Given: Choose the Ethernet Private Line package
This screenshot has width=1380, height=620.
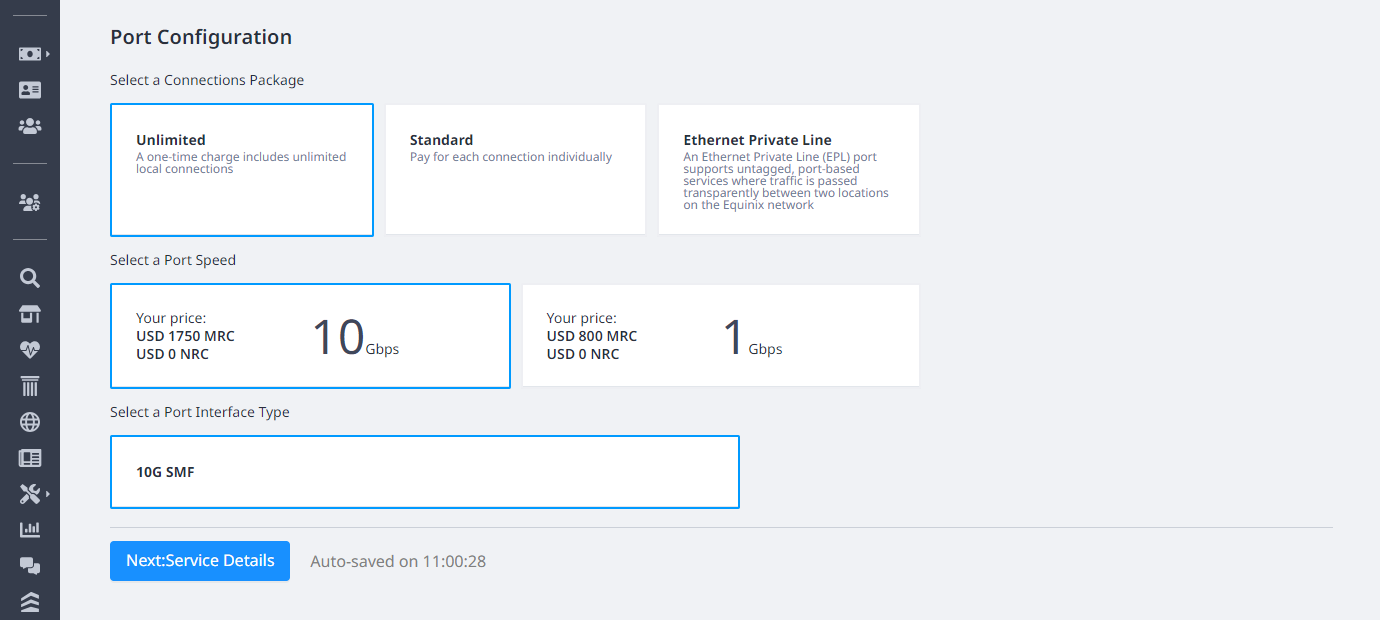Looking at the screenshot, I should coord(789,170).
